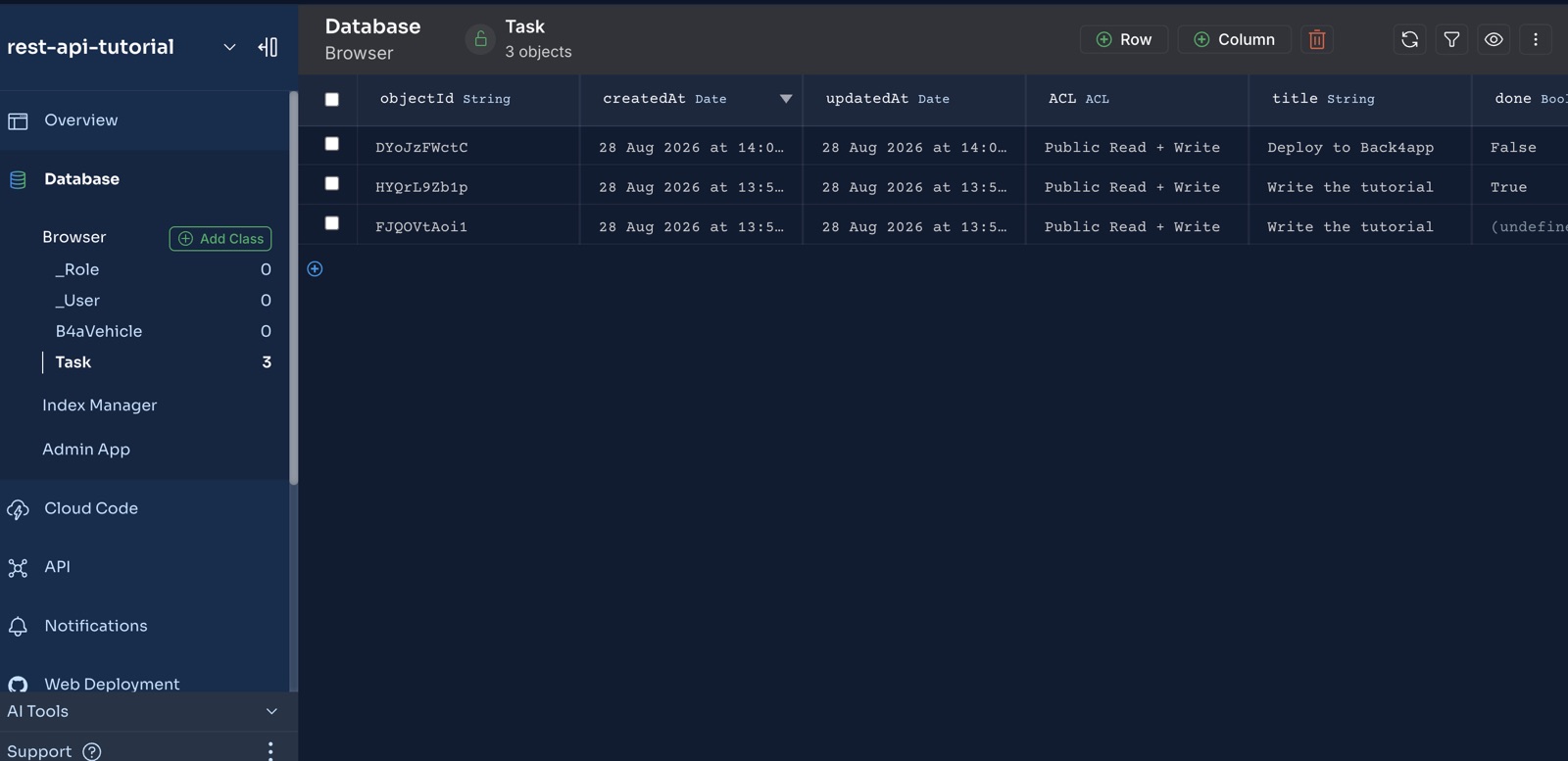The image size is (1568, 761).
Task: Click the updatedAt cell in row FJQOVtAoi1
Action: pos(914,226)
